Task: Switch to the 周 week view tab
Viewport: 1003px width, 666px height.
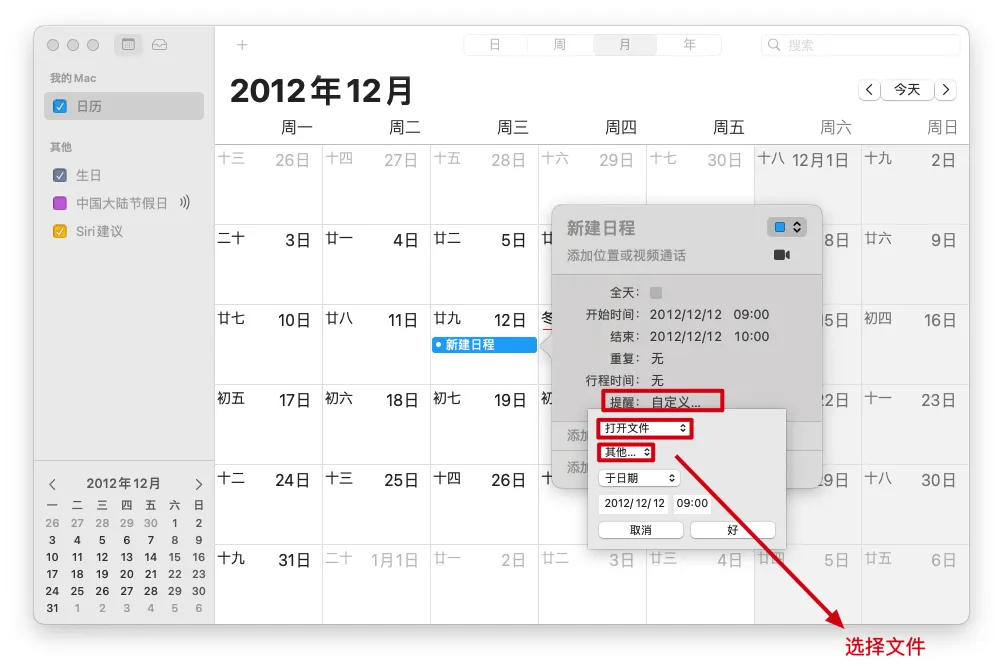Action: (x=560, y=45)
